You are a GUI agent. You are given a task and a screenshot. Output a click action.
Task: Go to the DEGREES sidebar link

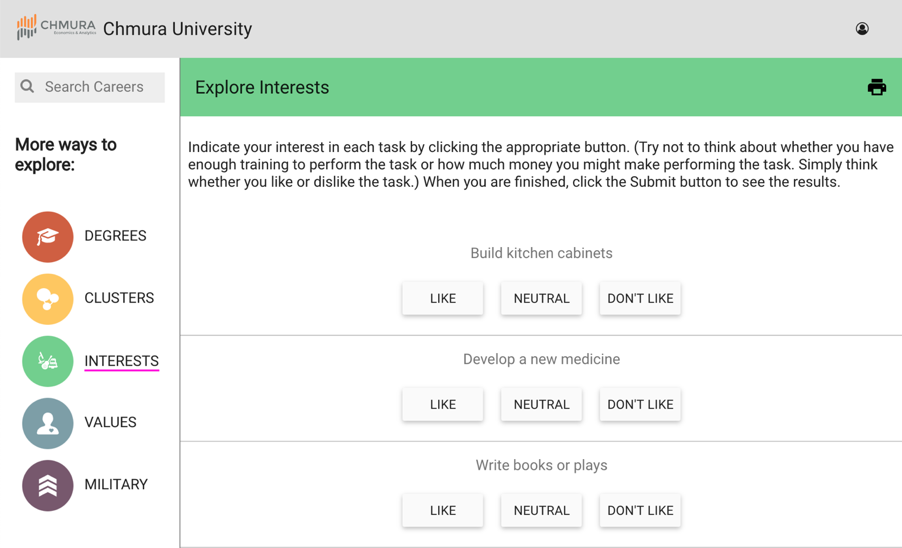tap(115, 236)
